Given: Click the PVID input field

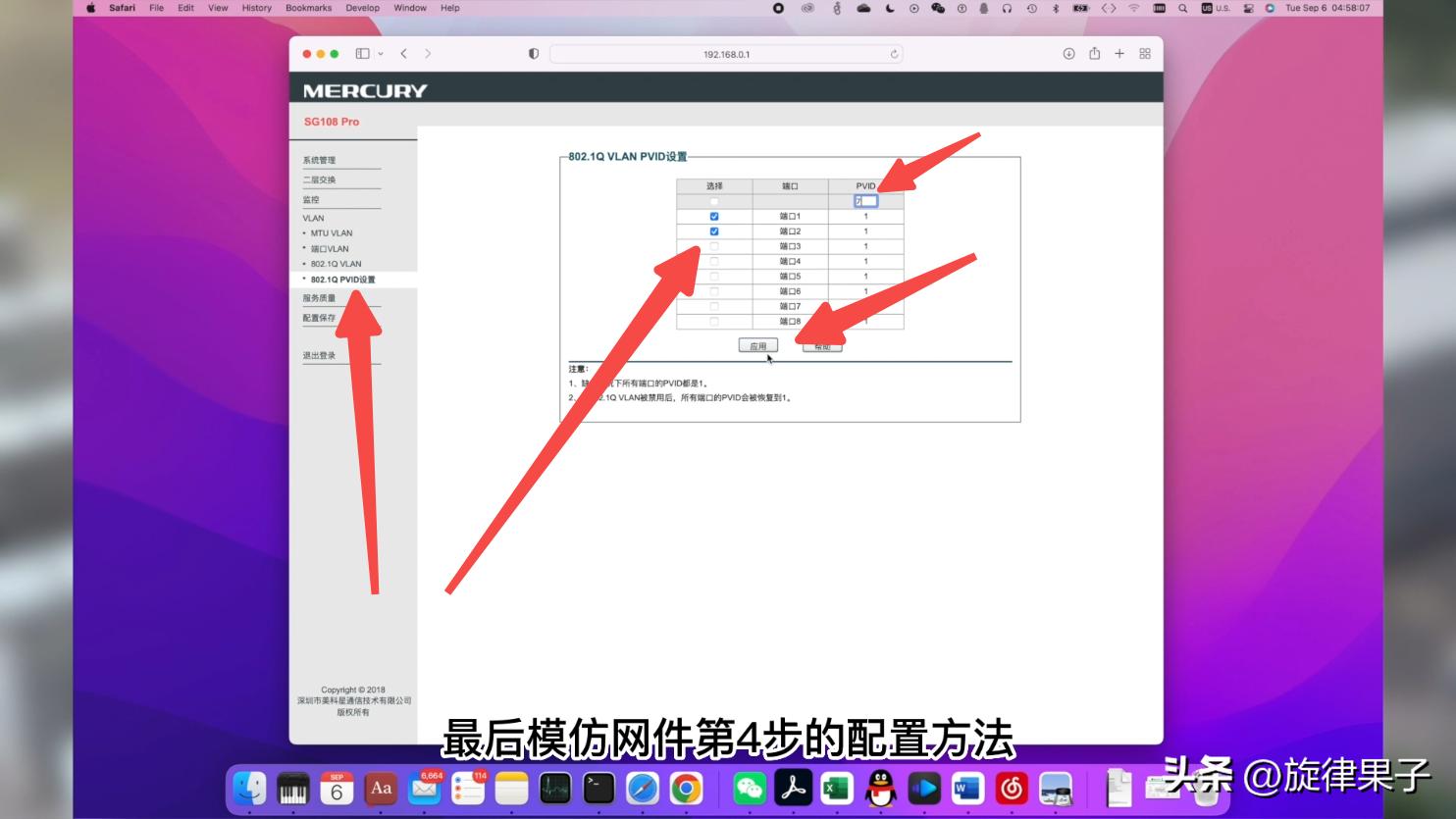Looking at the screenshot, I should [866, 201].
